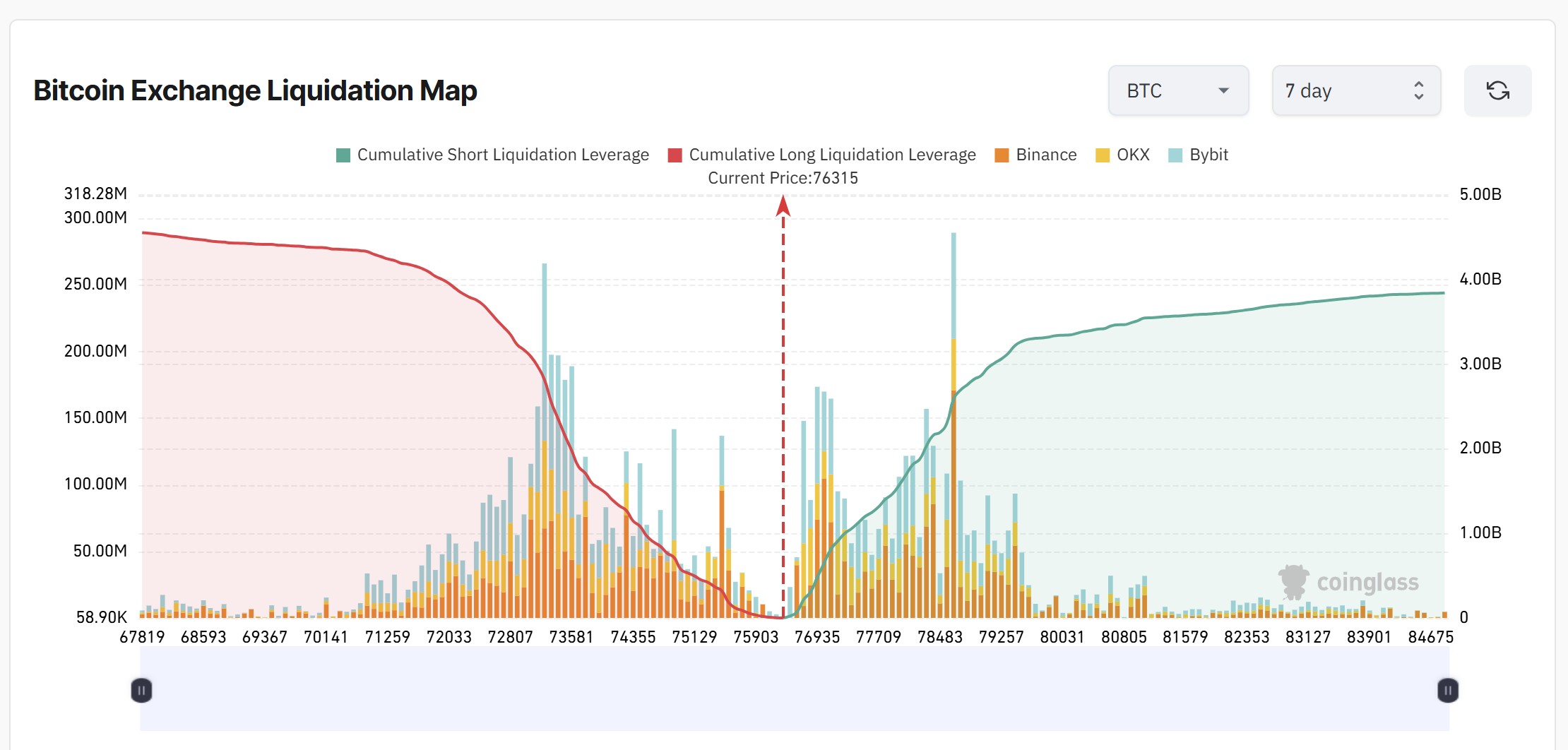Click the orange Binance legend swatch

point(1002,155)
